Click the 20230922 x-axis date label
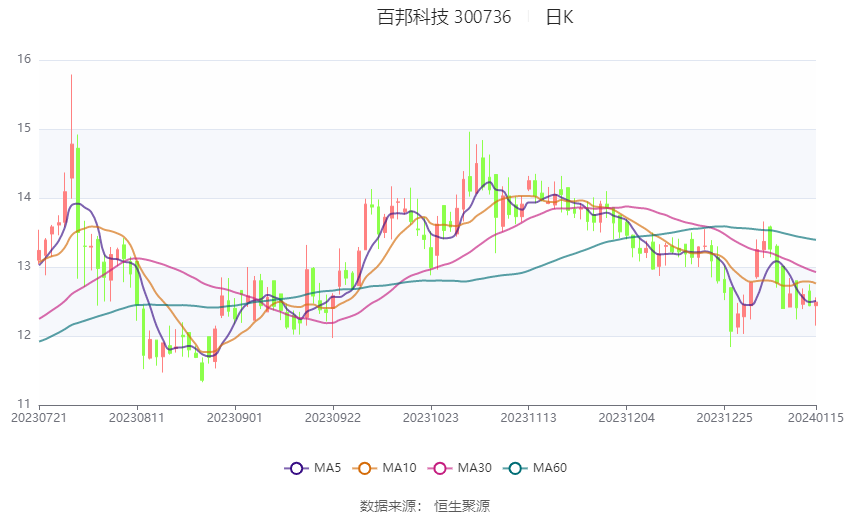This screenshot has height=518, width=850. 333,418
